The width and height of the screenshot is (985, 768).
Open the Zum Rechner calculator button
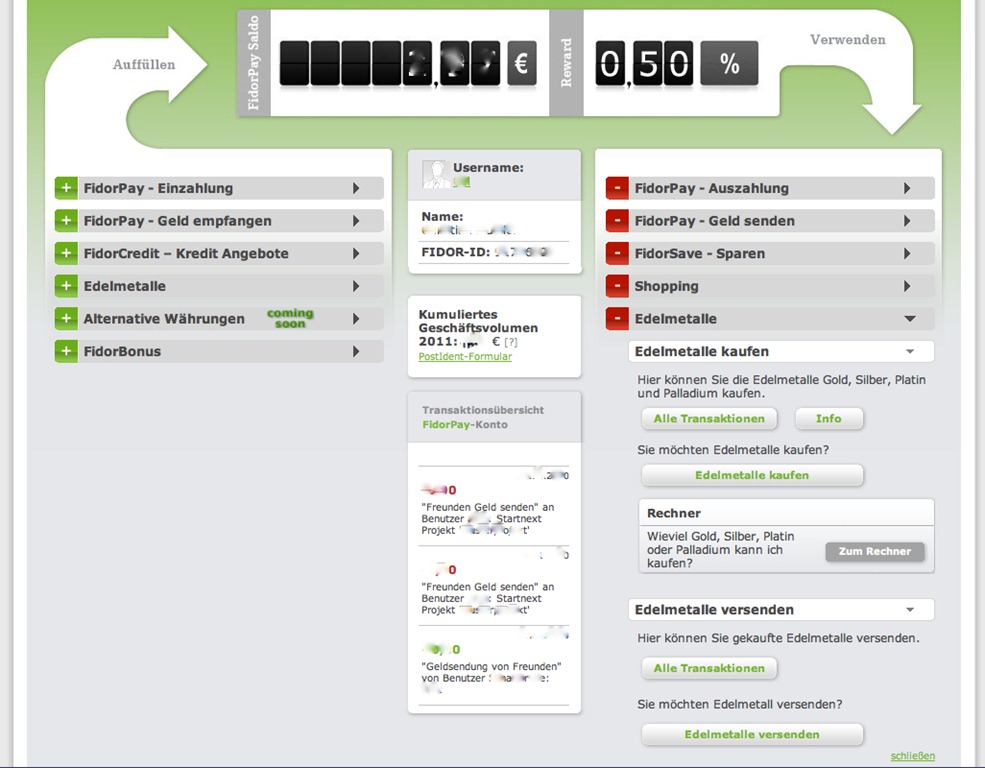pos(874,551)
